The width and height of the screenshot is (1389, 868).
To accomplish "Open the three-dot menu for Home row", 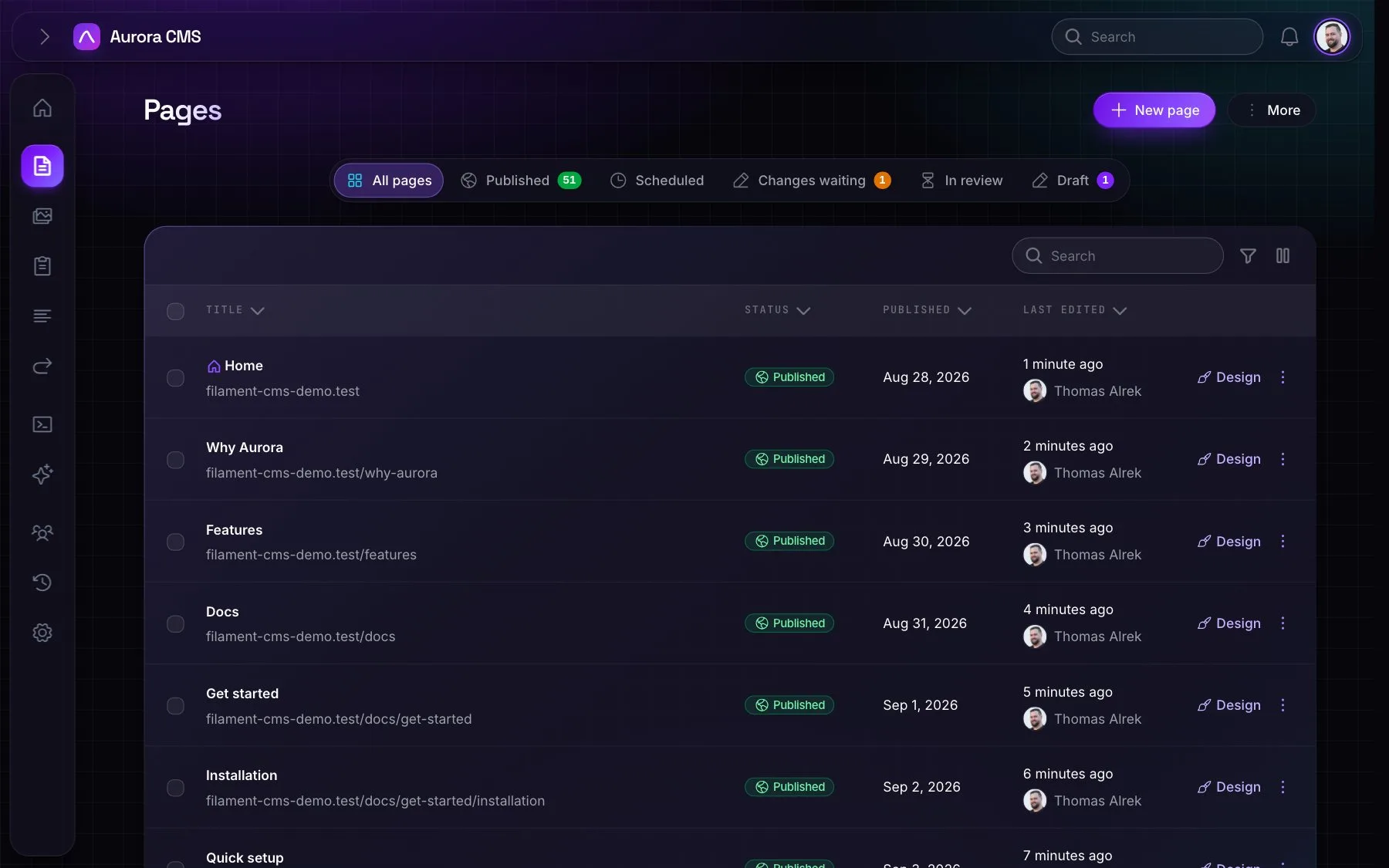I will pyautogui.click(x=1283, y=377).
